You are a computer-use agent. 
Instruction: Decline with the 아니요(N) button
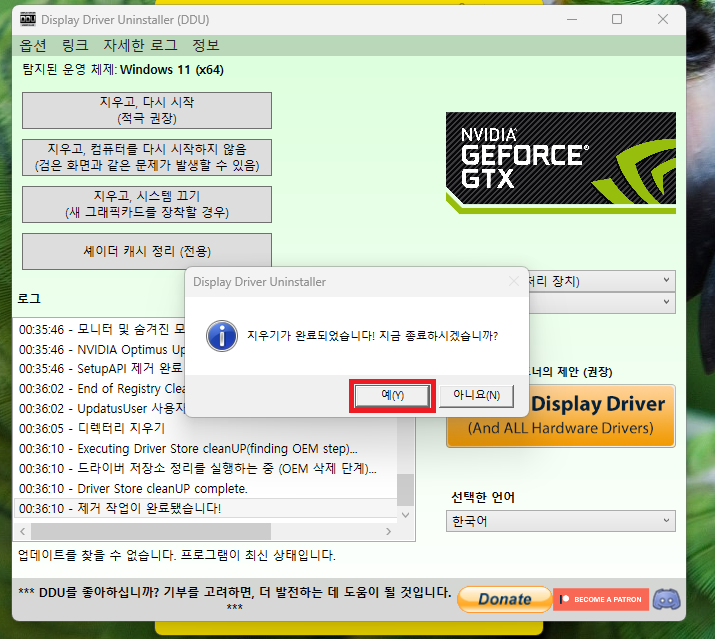(x=477, y=395)
